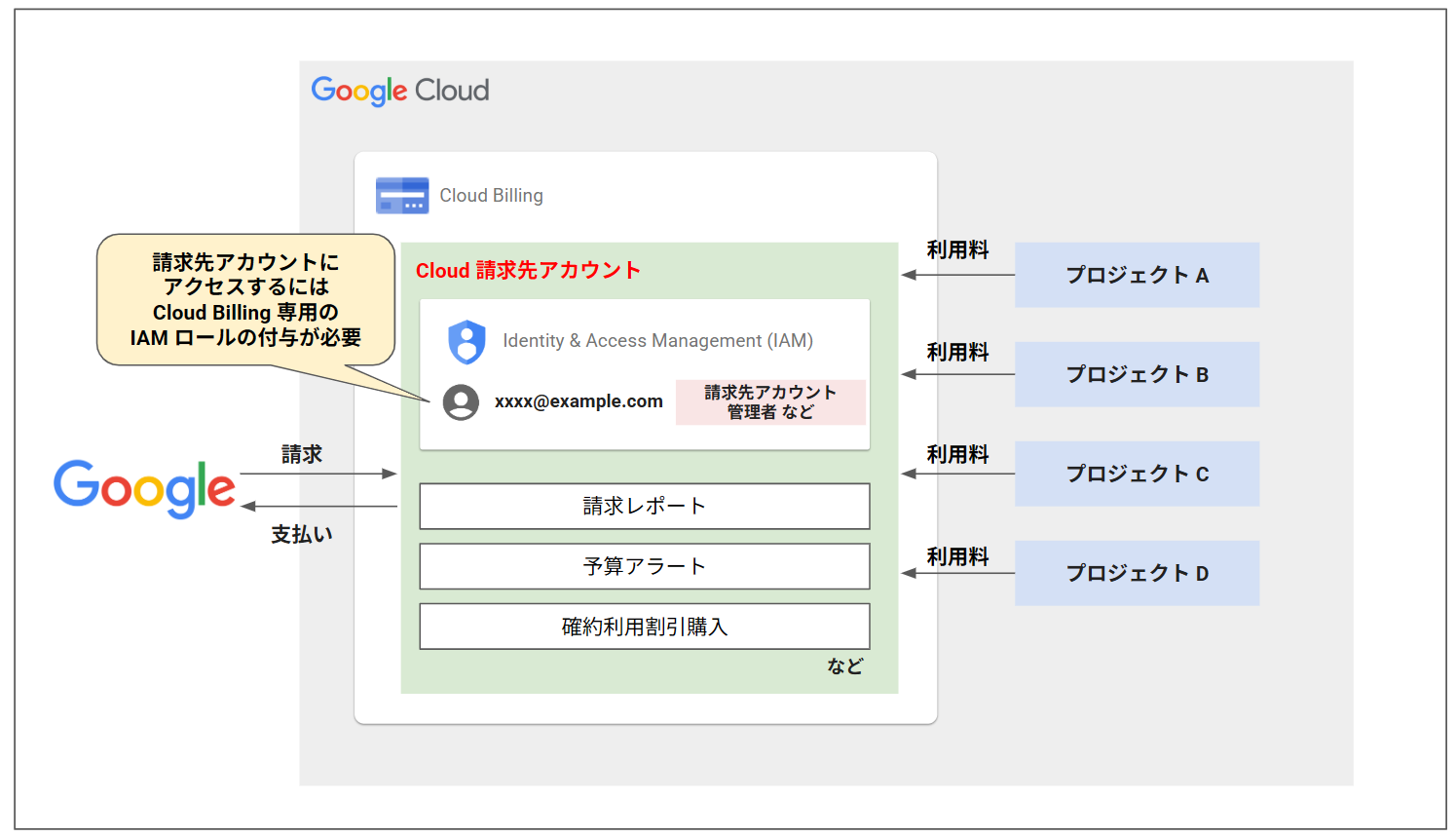Click 利用料 label next to プロジェクト A
Viewport: 1456px width, 837px height.
click(957, 250)
